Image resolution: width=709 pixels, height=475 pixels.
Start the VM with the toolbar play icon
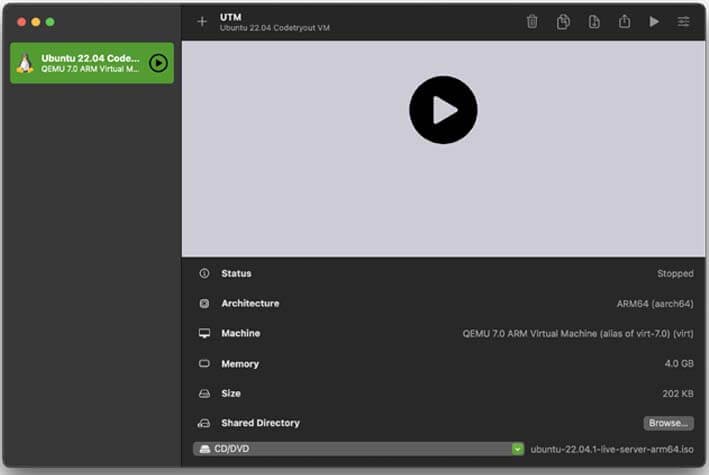click(654, 22)
